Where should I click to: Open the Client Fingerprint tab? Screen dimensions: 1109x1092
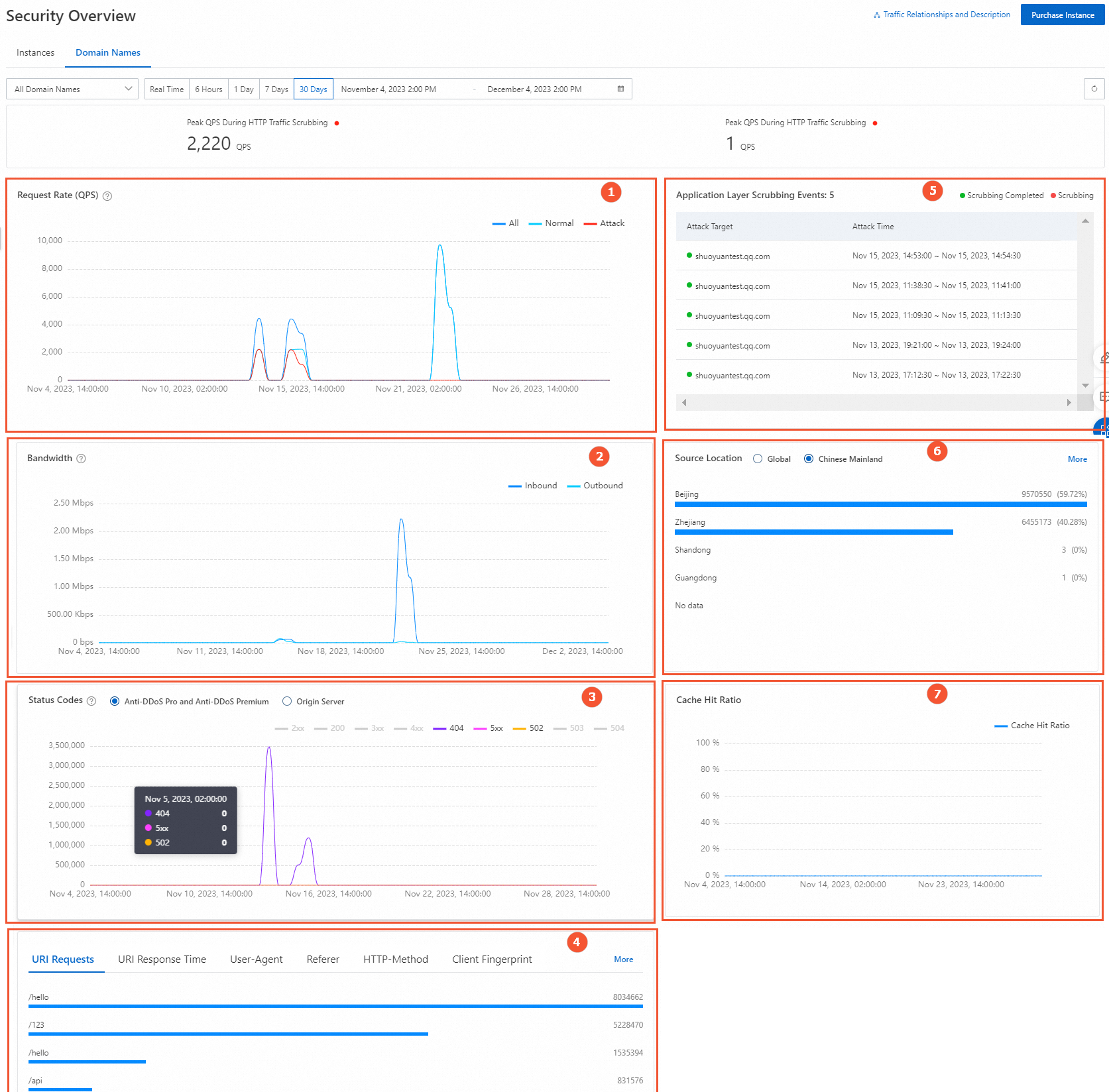coord(492,959)
